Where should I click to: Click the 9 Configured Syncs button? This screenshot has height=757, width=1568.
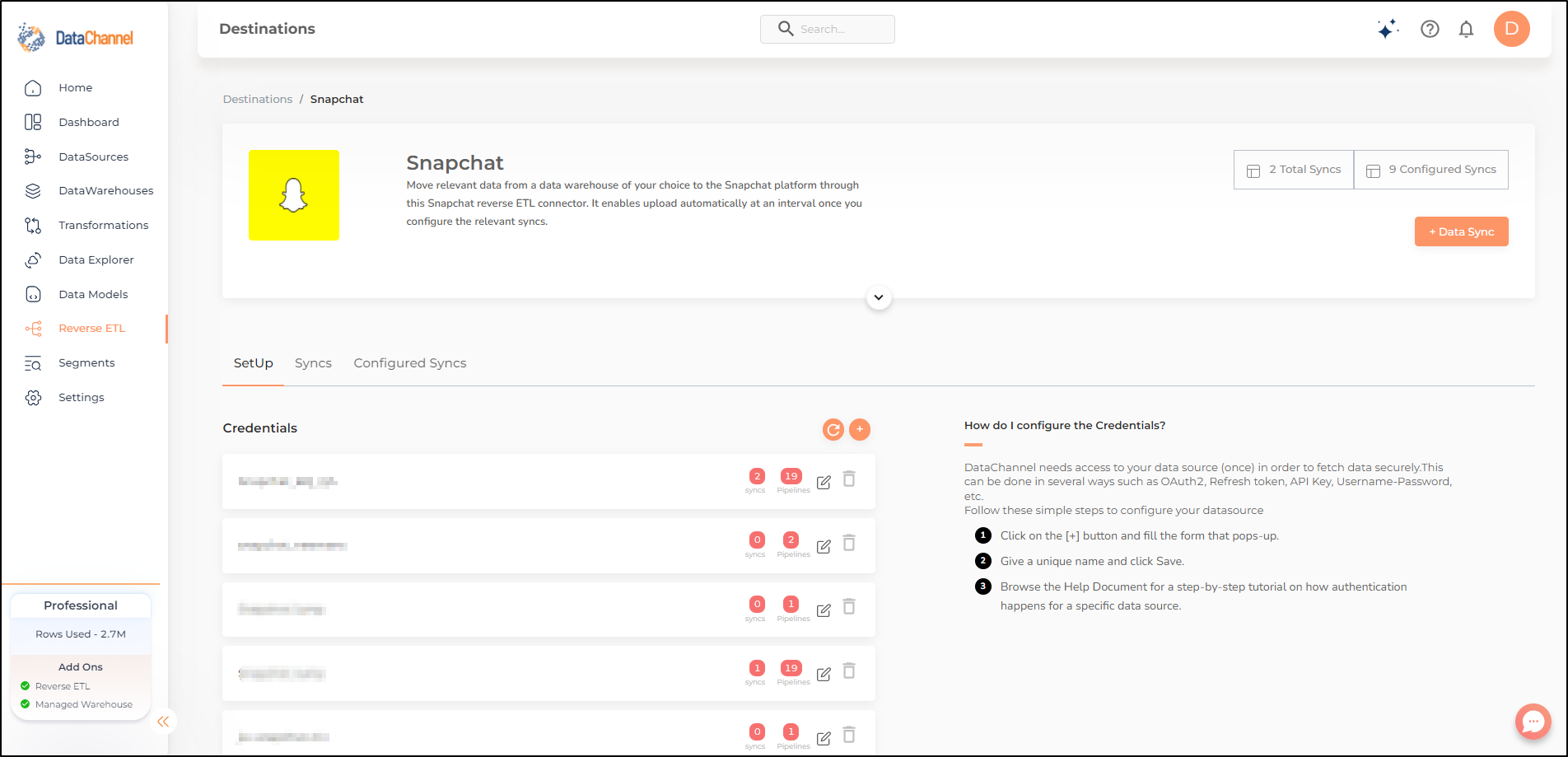pyautogui.click(x=1431, y=170)
